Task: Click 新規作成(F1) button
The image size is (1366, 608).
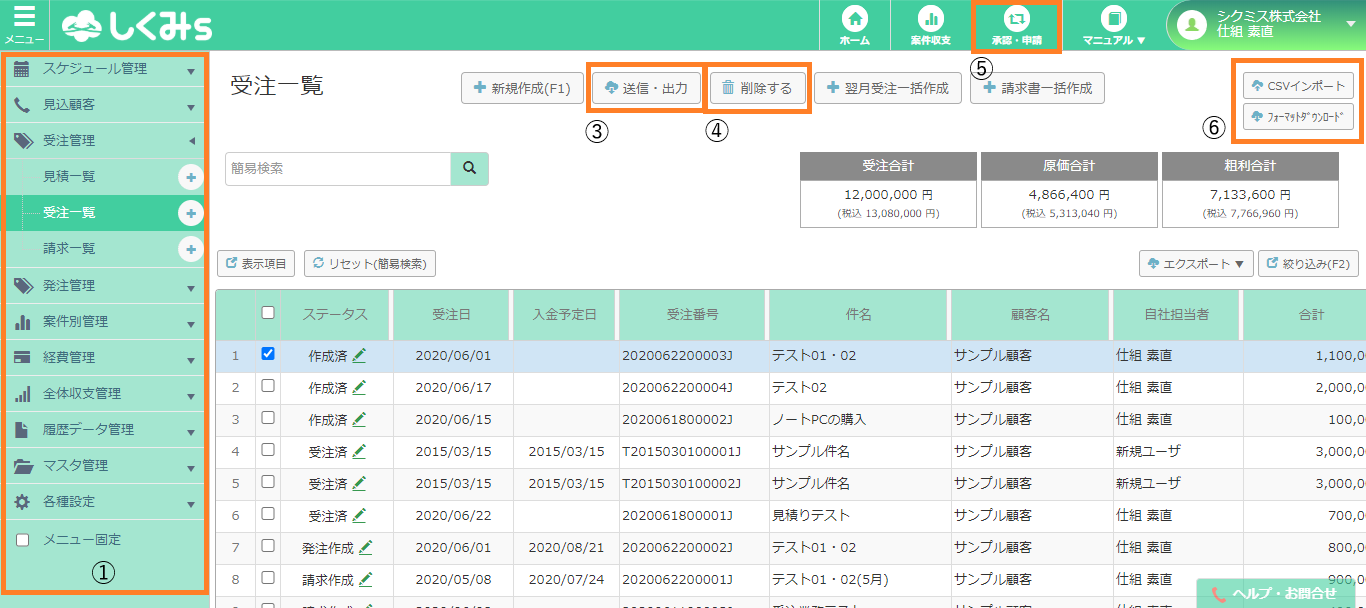Action: (x=522, y=88)
